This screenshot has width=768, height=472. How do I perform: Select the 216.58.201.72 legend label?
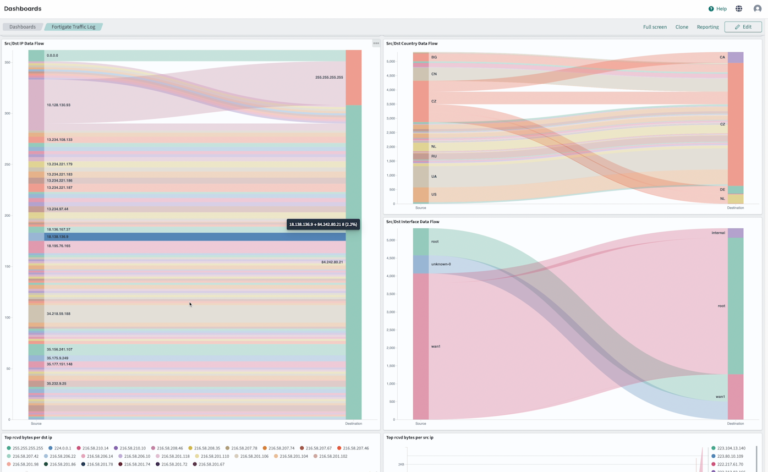[x=174, y=464]
